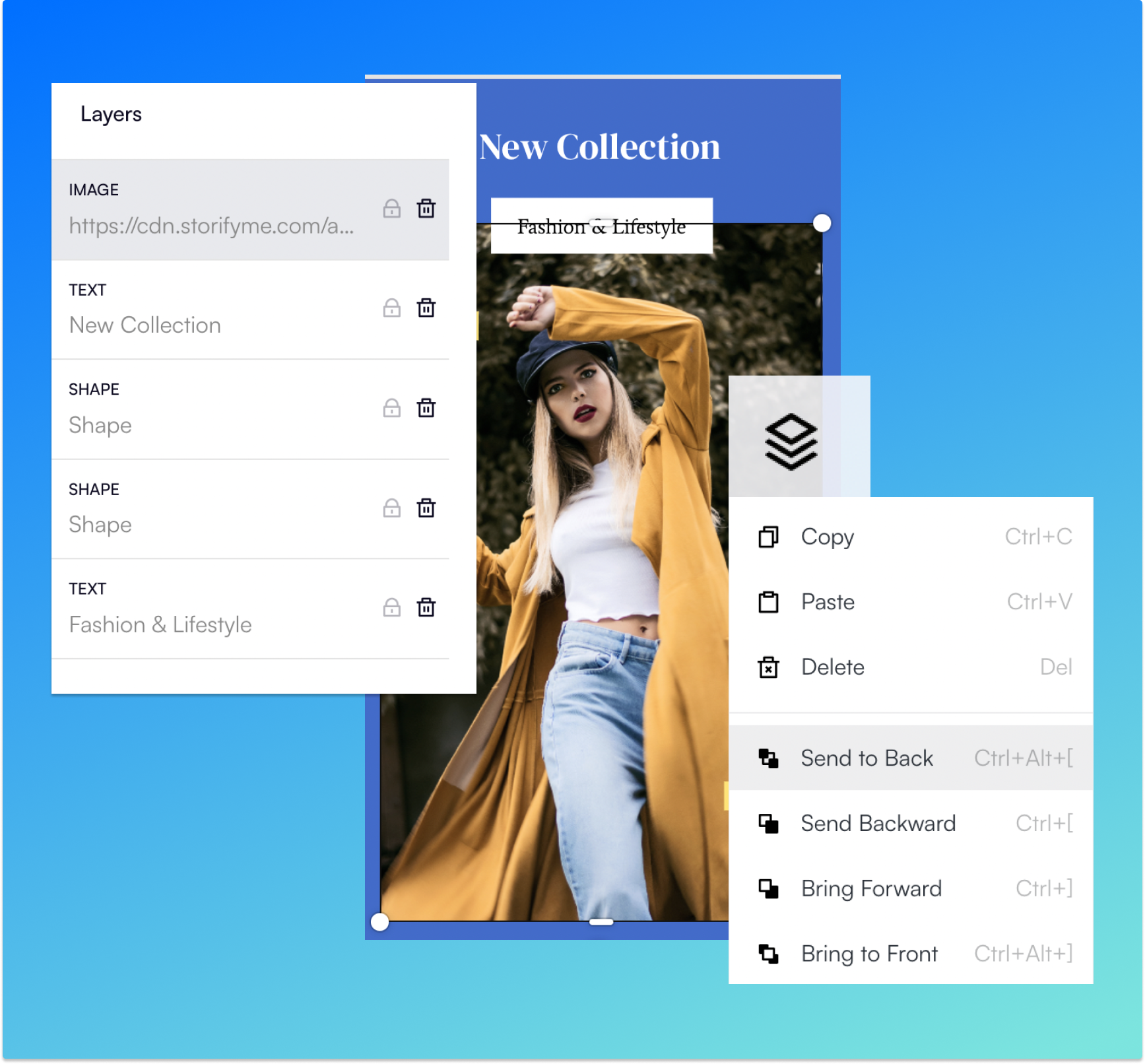Delete the IMAGE layer with trash icon

426,209
